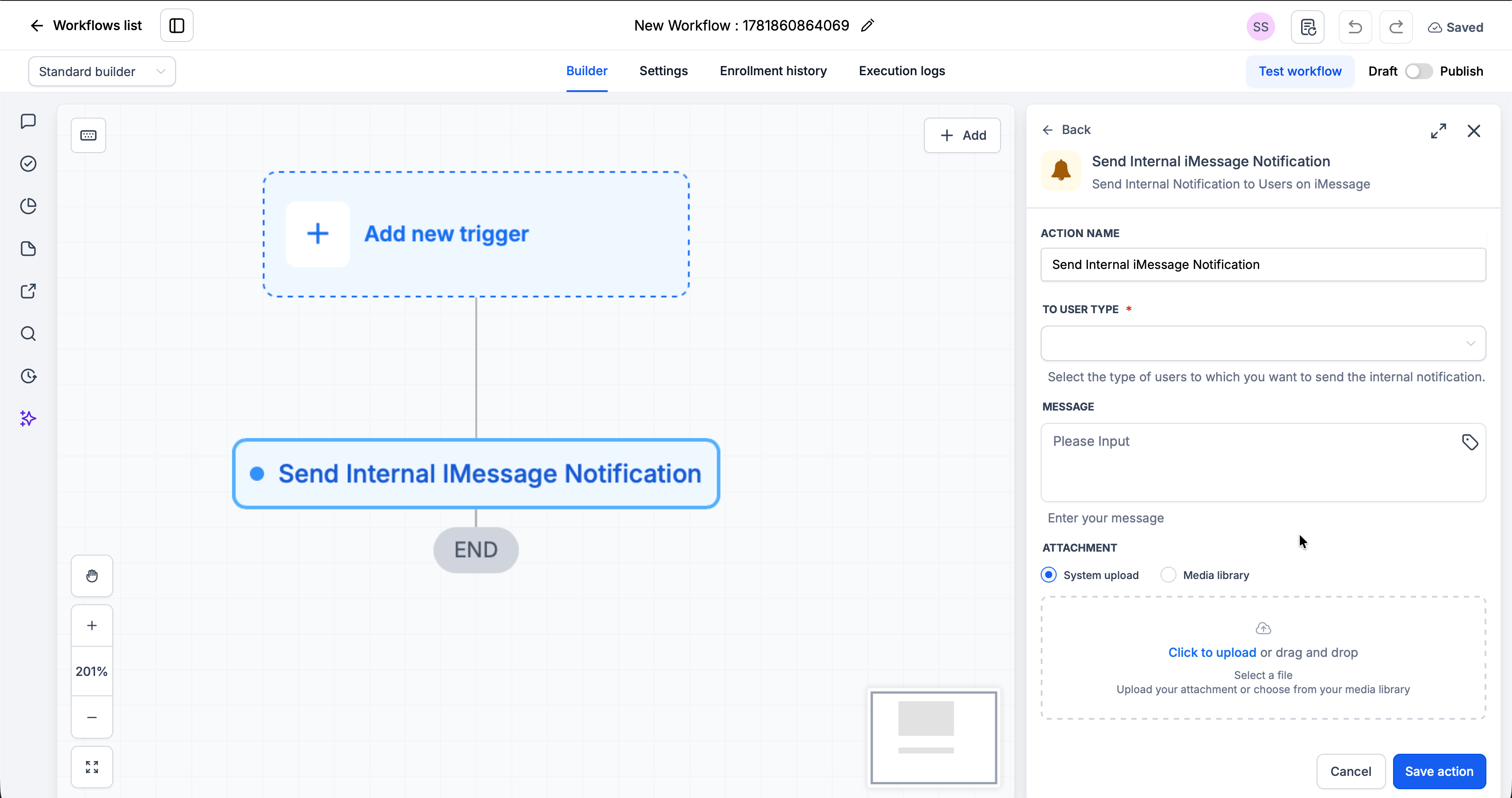The image size is (1512, 798).
Task: Zoom in the canvas
Action: [92, 625]
